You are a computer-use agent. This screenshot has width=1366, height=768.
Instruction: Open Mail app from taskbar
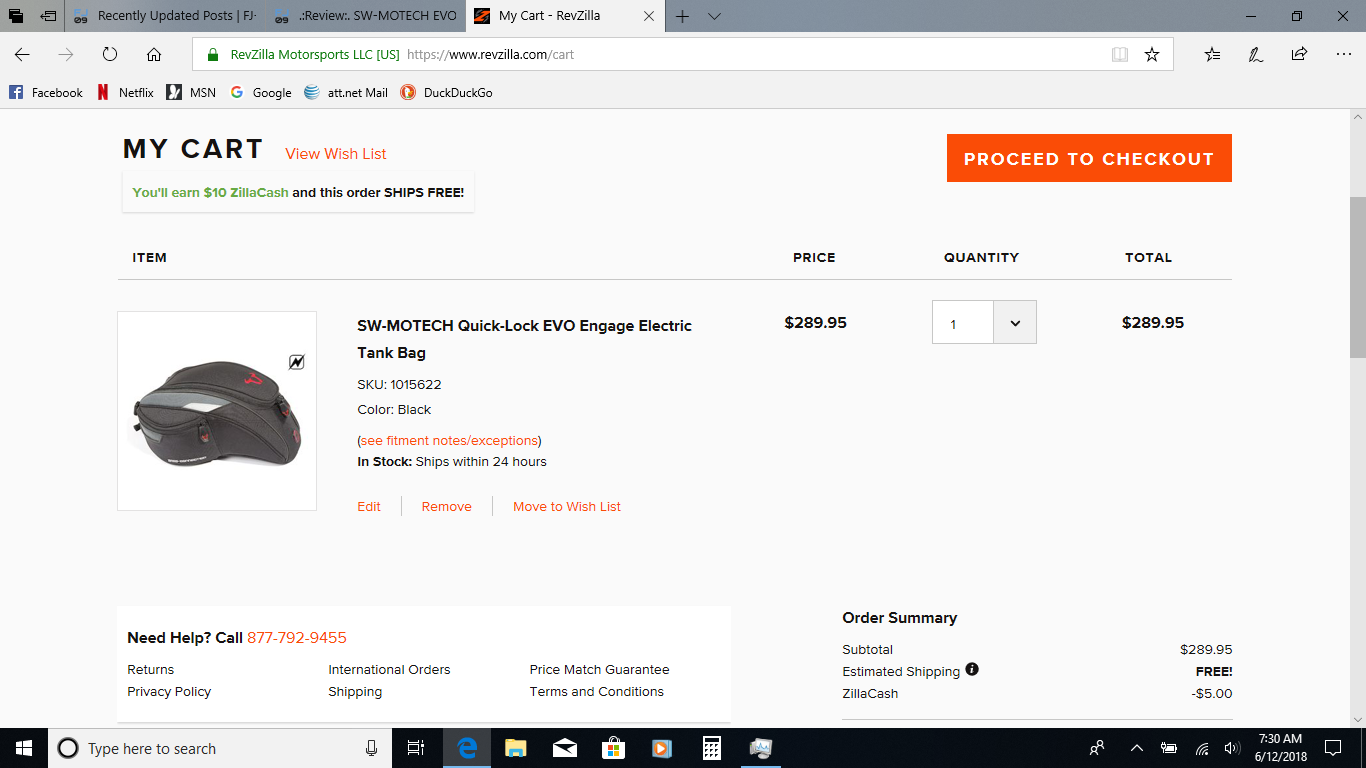564,748
